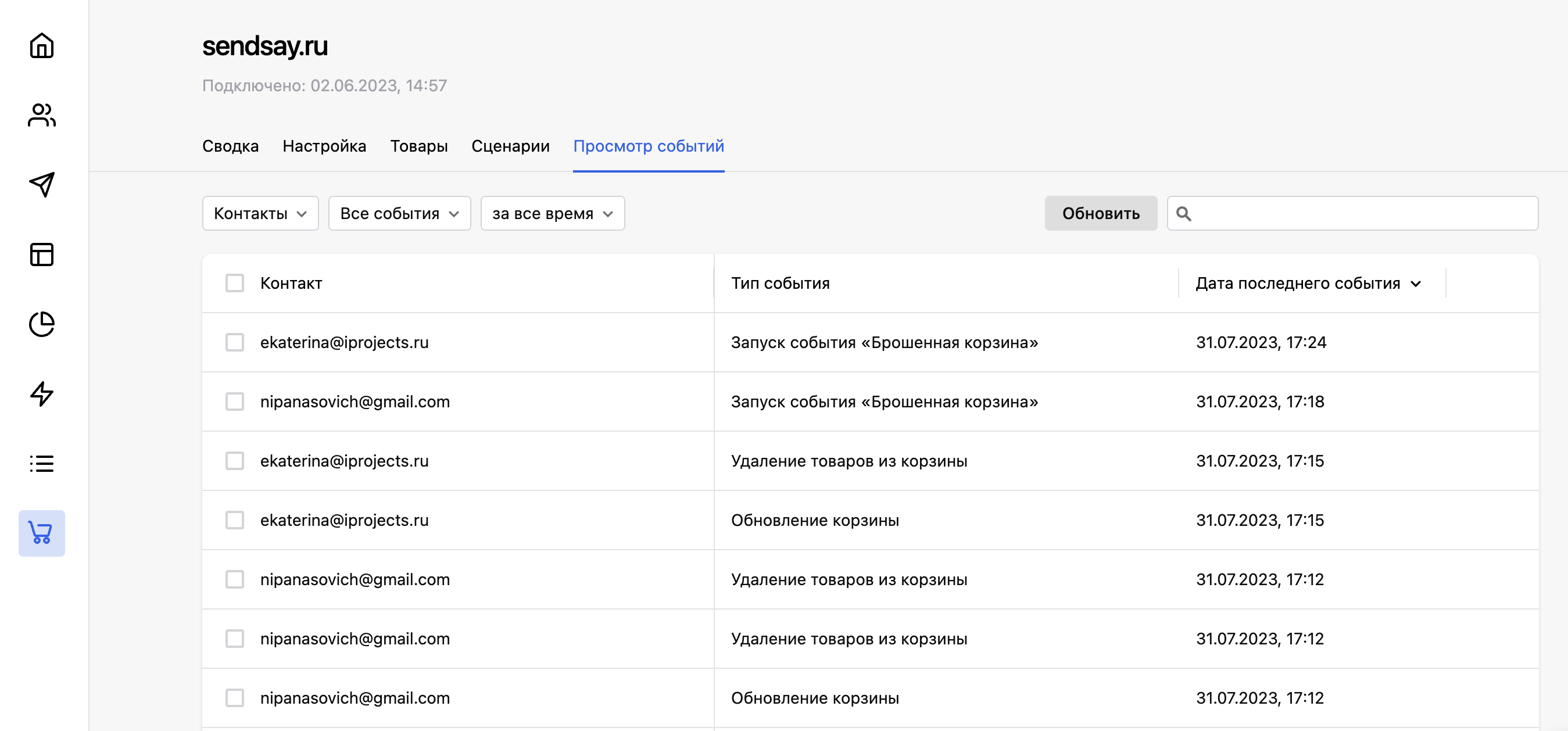Open the layout templates icon
This screenshot has height=731, width=1568.
click(41, 255)
